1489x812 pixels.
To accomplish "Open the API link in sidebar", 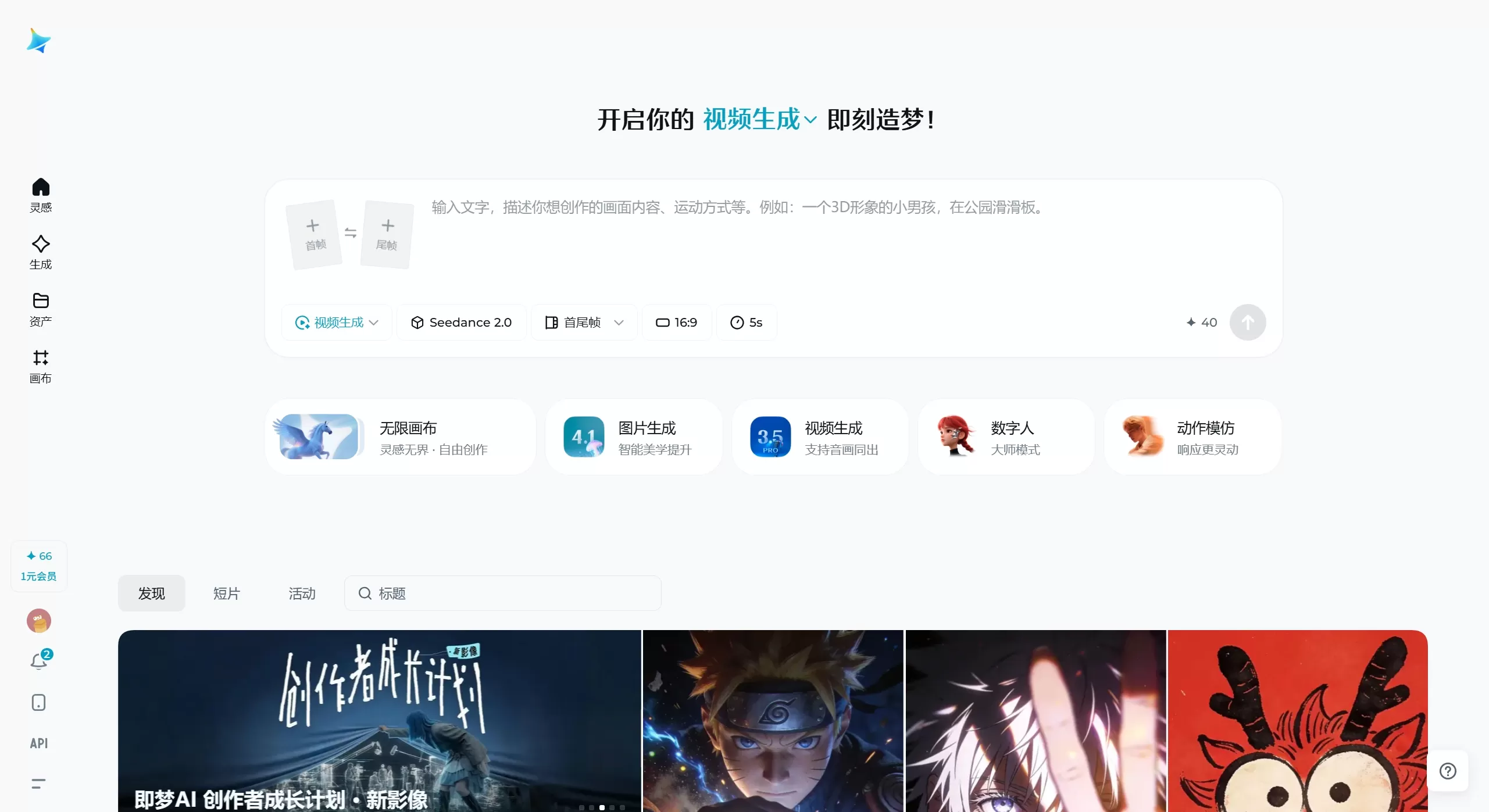I will (x=39, y=743).
